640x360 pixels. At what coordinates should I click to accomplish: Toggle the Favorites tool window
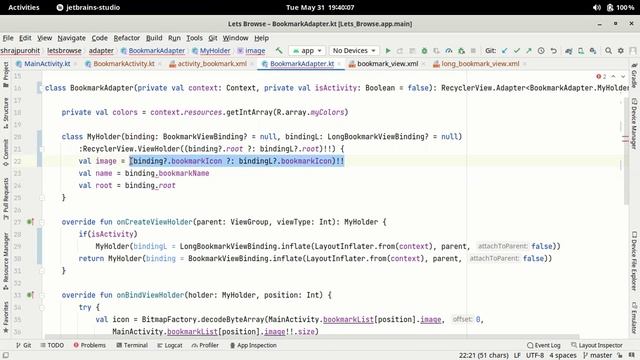pos(6,318)
